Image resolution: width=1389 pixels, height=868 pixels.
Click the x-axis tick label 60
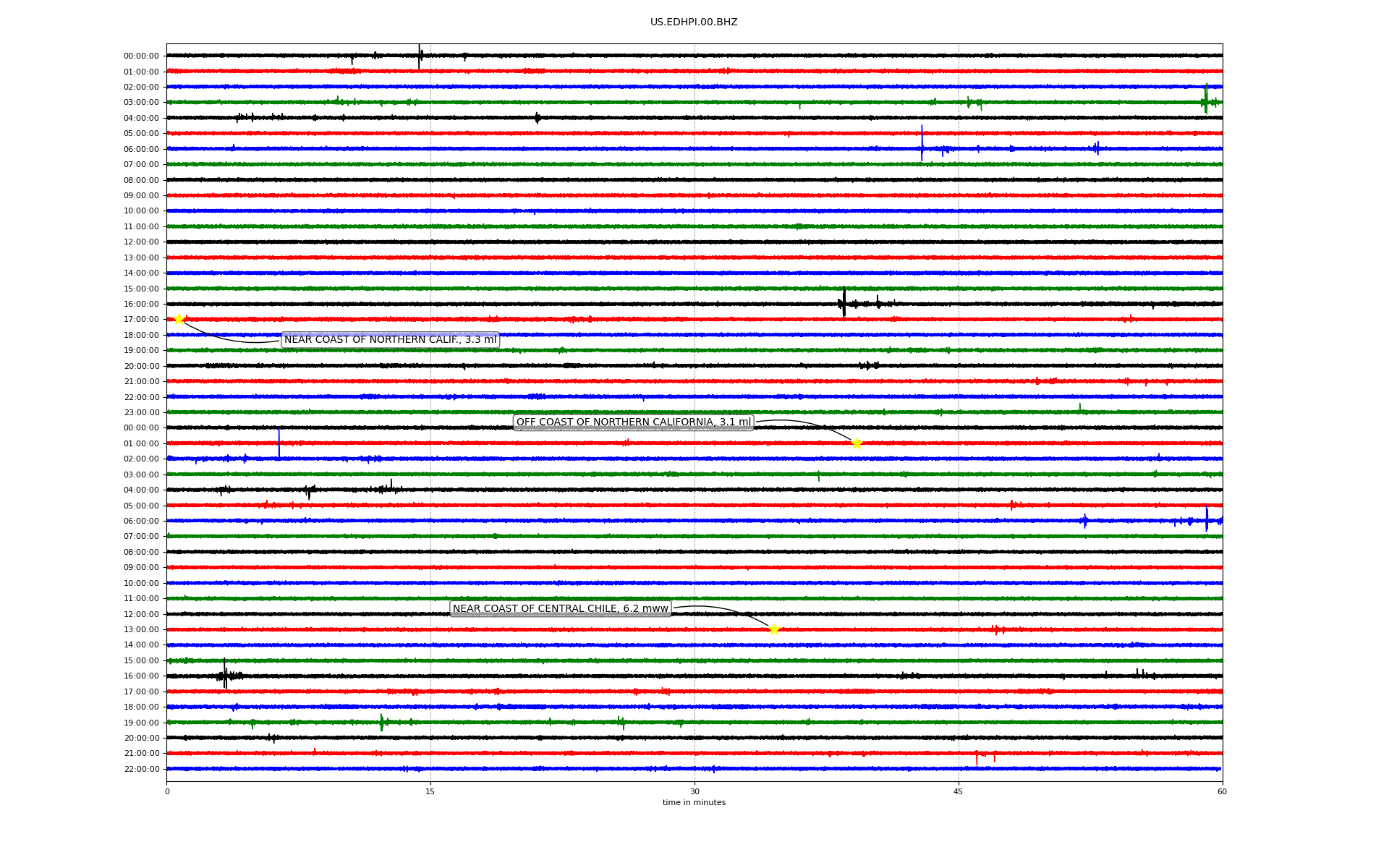coord(1221,791)
